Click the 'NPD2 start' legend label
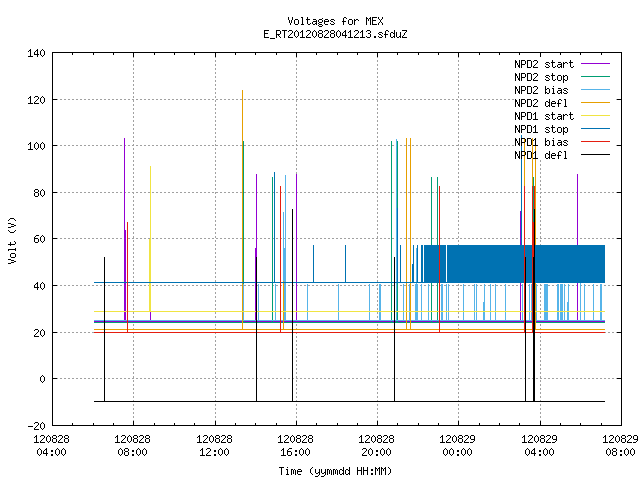Viewport: 640px width, 480px height. pos(544,64)
